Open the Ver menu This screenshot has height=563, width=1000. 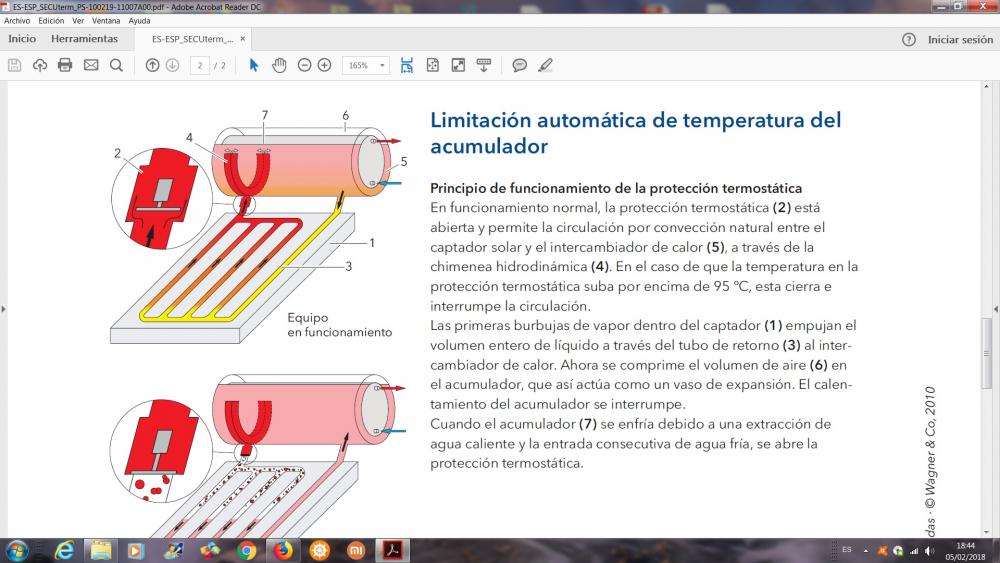pyautogui.click(x=78, y=20)
